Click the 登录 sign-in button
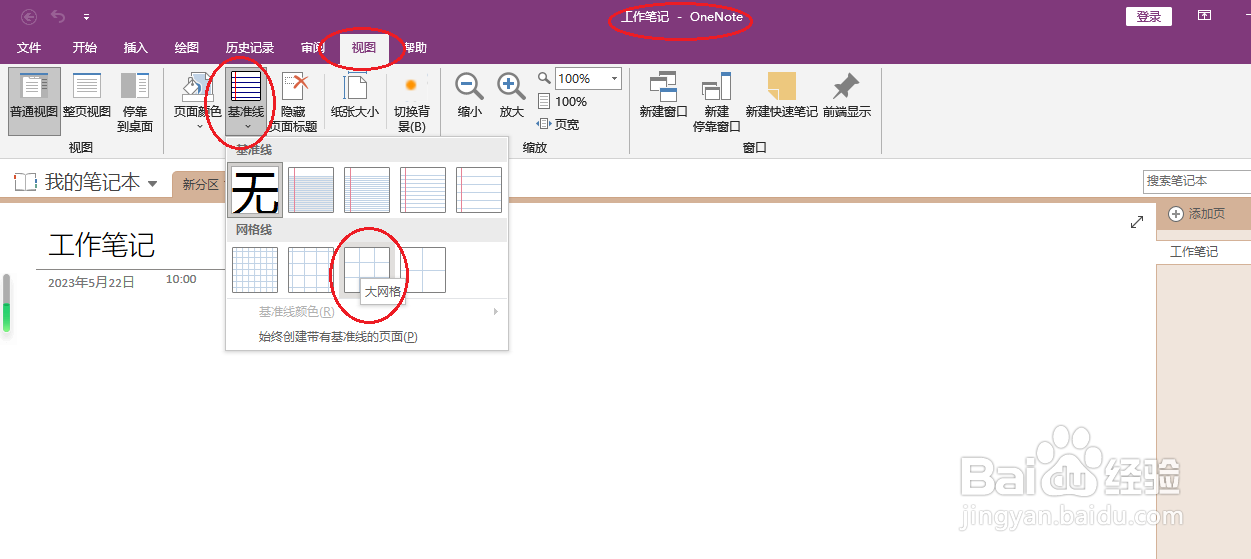The height and width of the screenshot is (559, 1251). point(1149,16)
